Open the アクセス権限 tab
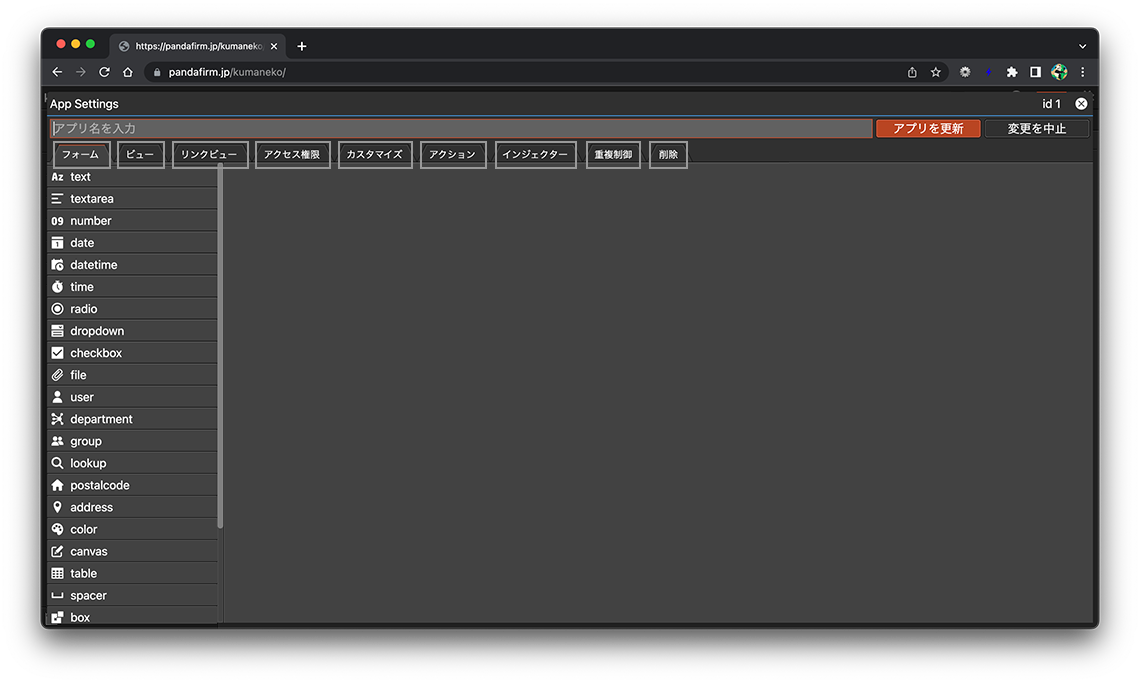 [x=292, y=155]
